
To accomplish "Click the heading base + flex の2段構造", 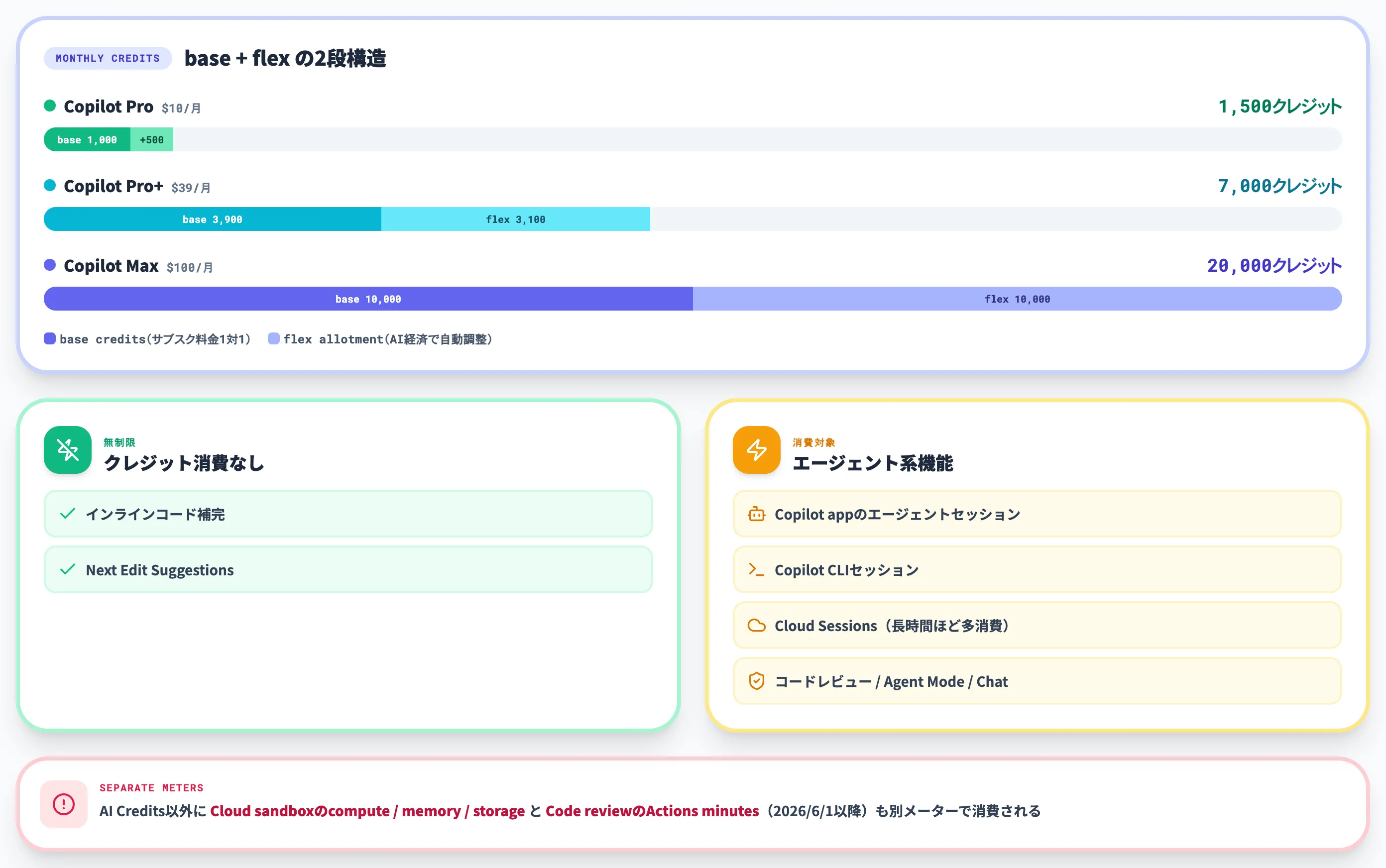I will pyautogui.click(x=285, y=59).
